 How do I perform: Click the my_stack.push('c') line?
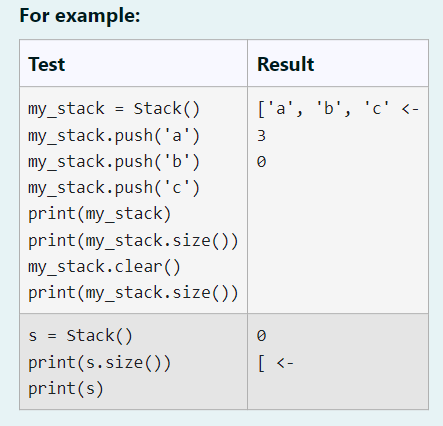[x=114, y=188]
